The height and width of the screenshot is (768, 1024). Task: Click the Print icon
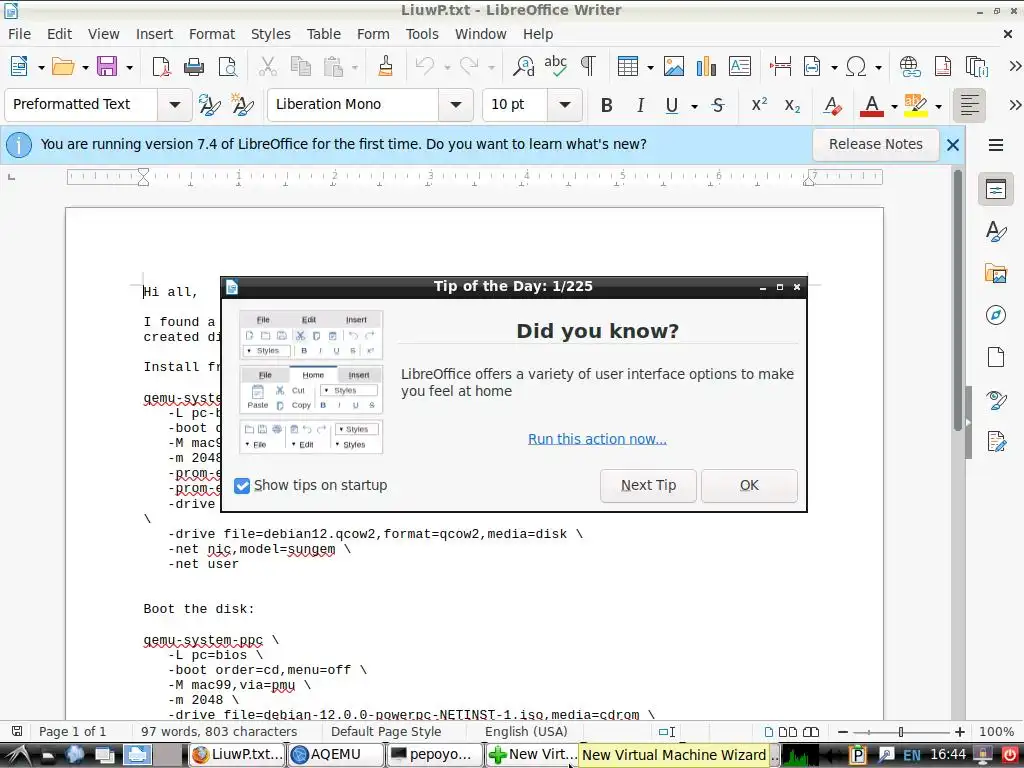pyautogui.click(x=194, y=66)
